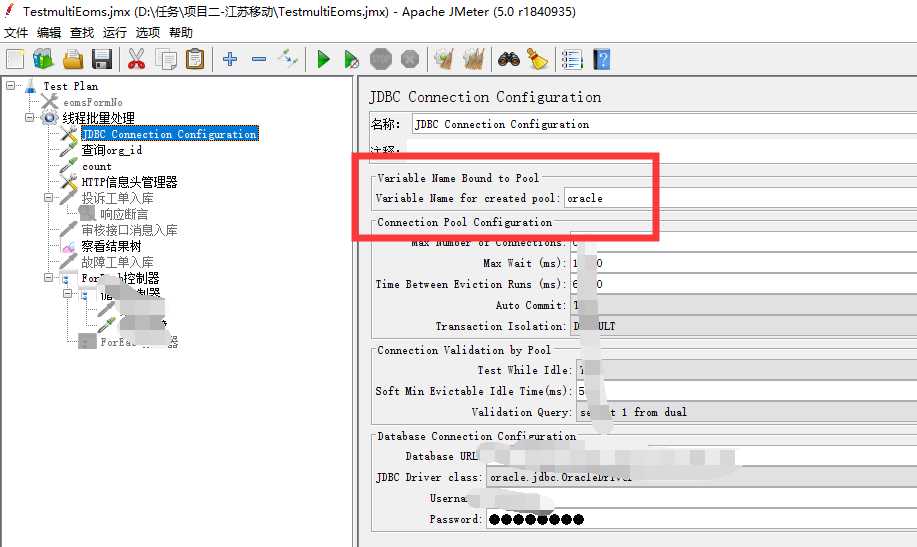
Task: Select 响应断言 assertion node
Action: pyautogui.click(x=124, y=214)
